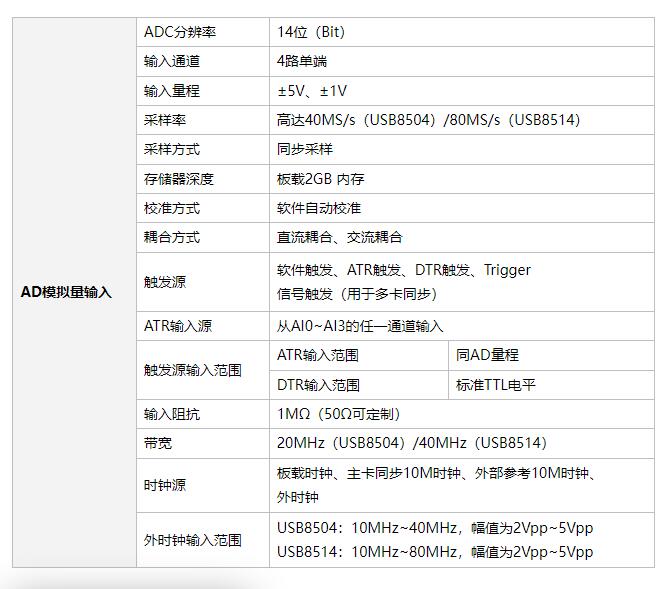Click the 1MΩ（50Ω可定制）impedance value

tap(338, 414)
